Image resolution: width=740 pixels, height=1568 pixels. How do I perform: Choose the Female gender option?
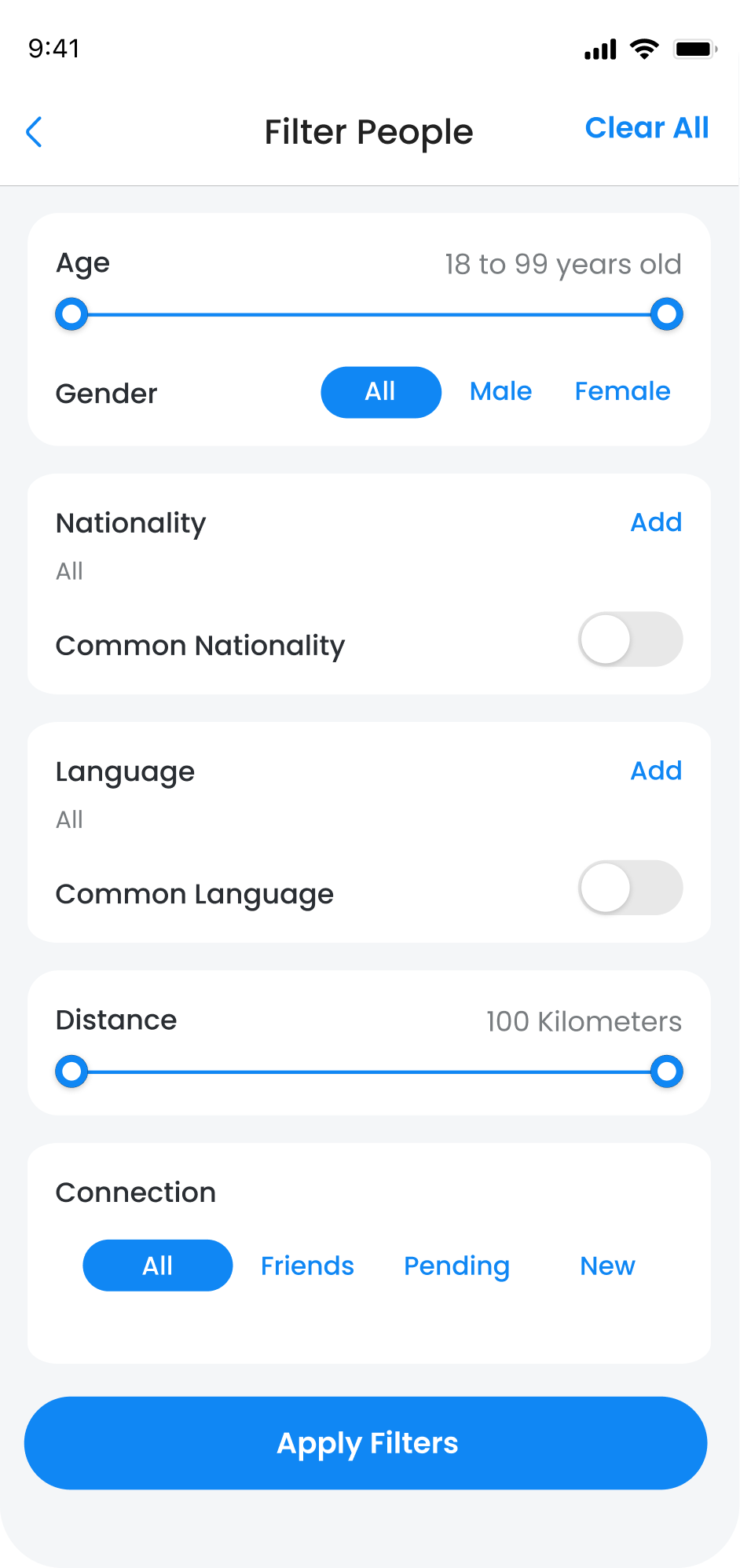pyautogui.click(x=622, y=391)
